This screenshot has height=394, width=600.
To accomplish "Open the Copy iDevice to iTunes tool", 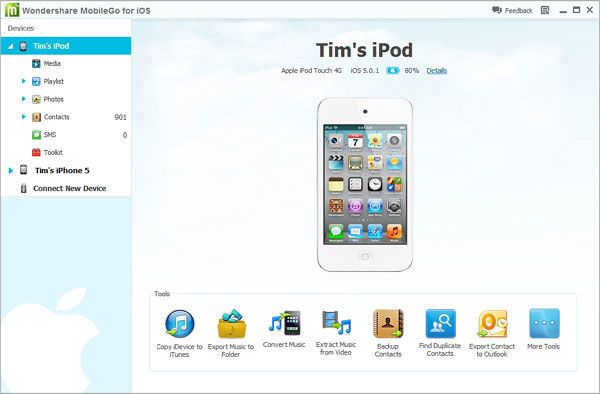I will pyautogui.click(x=179, y=334).
